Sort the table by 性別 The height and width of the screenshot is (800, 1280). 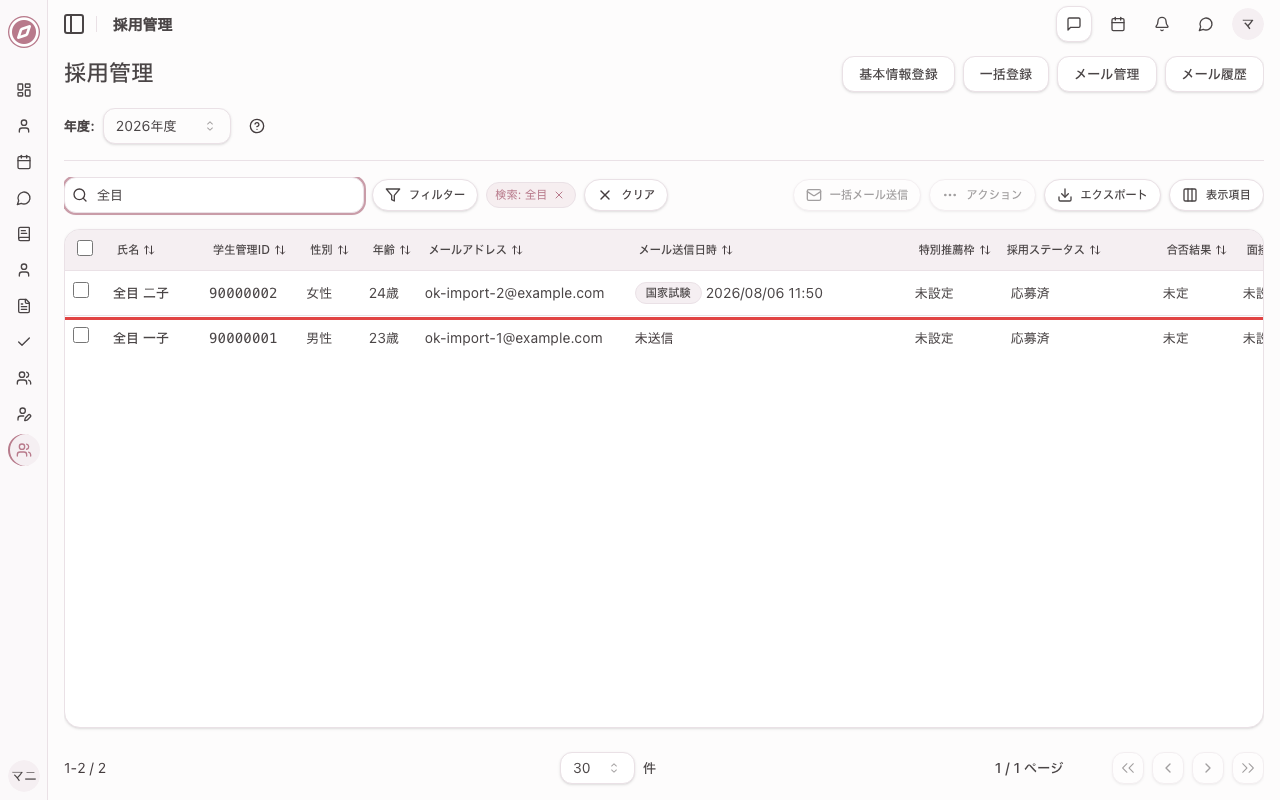pyautogui.click(x=329, y=250)
